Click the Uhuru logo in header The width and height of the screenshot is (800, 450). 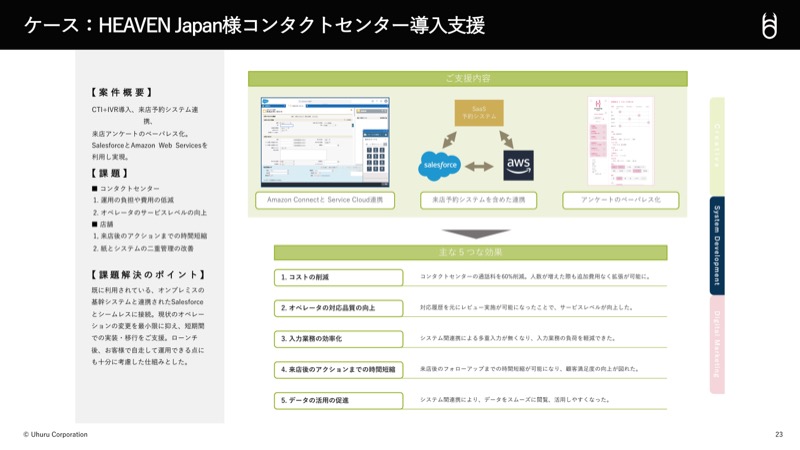coord(769,26)
